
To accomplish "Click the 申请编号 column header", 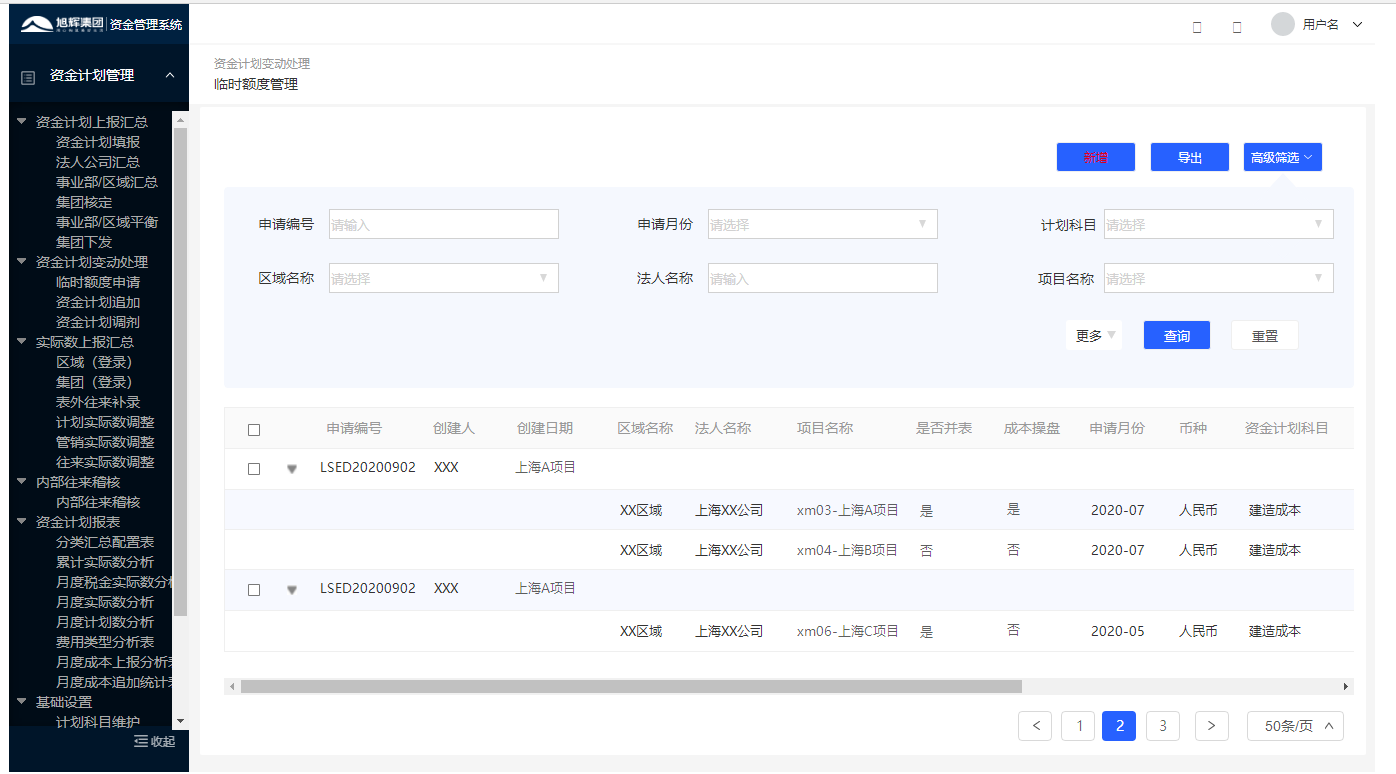I will pos(354,428).
